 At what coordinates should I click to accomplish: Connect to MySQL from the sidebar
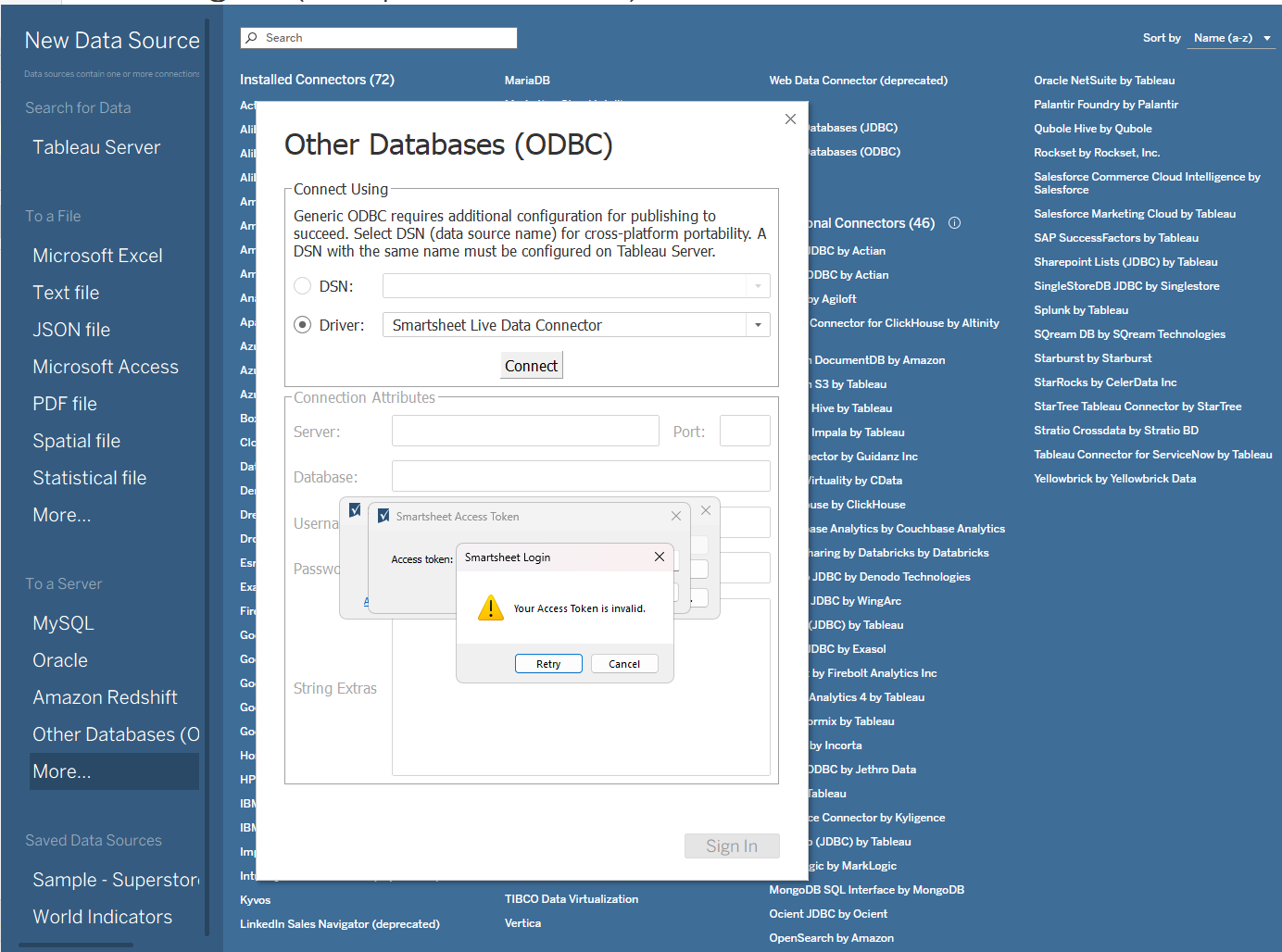coord(63,623)
